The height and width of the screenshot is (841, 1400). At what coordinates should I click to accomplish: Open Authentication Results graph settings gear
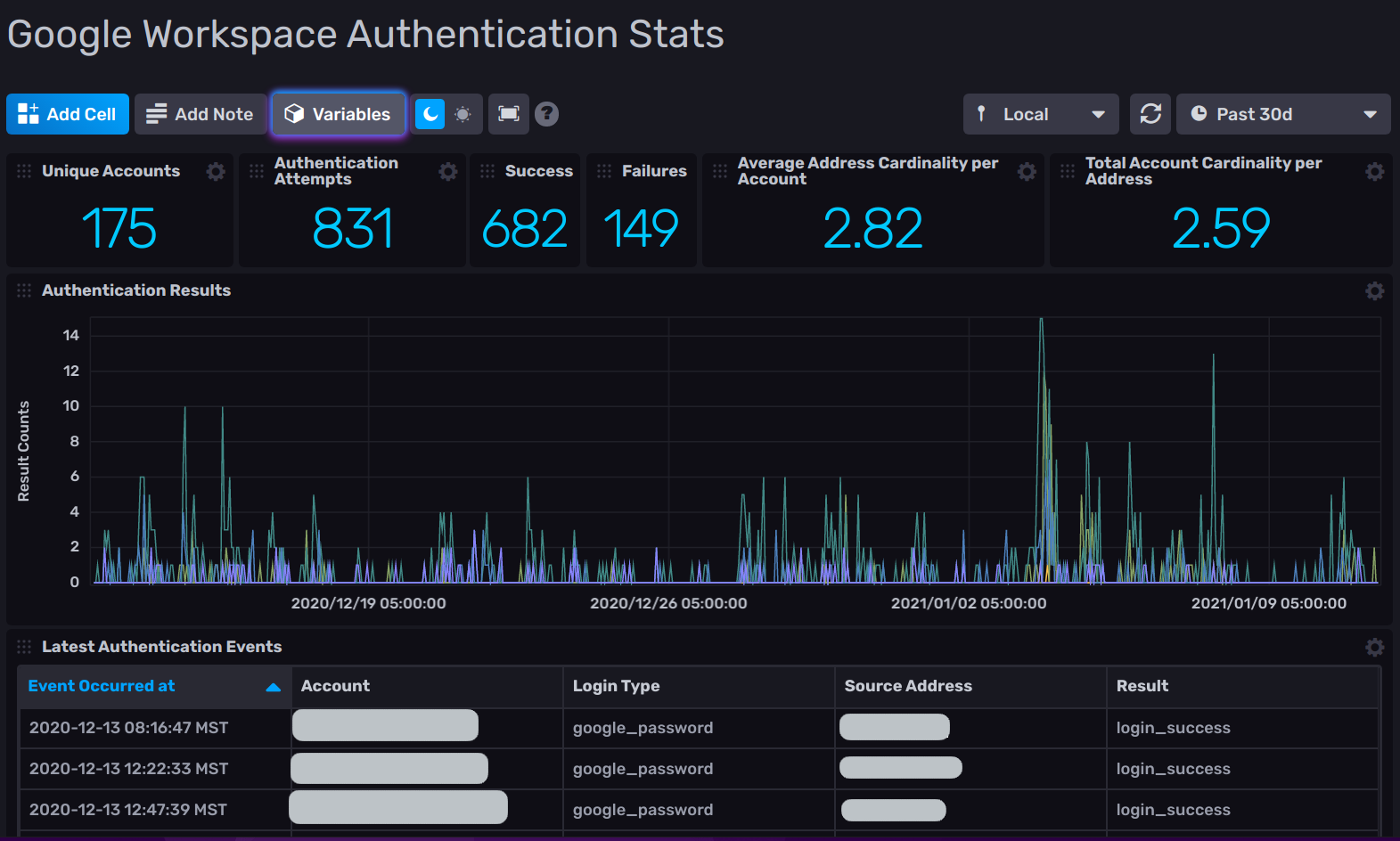[x=1375, y=290]
